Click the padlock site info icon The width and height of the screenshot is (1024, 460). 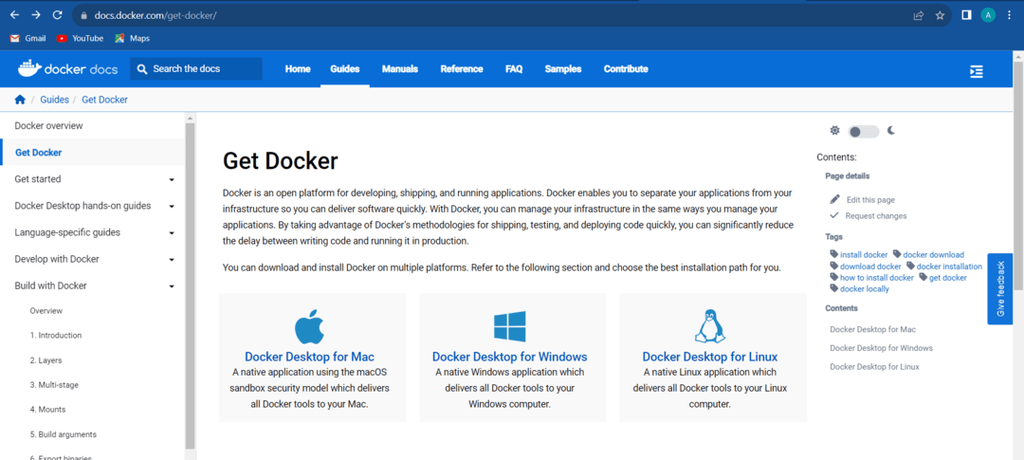click(x=83, y=16)
